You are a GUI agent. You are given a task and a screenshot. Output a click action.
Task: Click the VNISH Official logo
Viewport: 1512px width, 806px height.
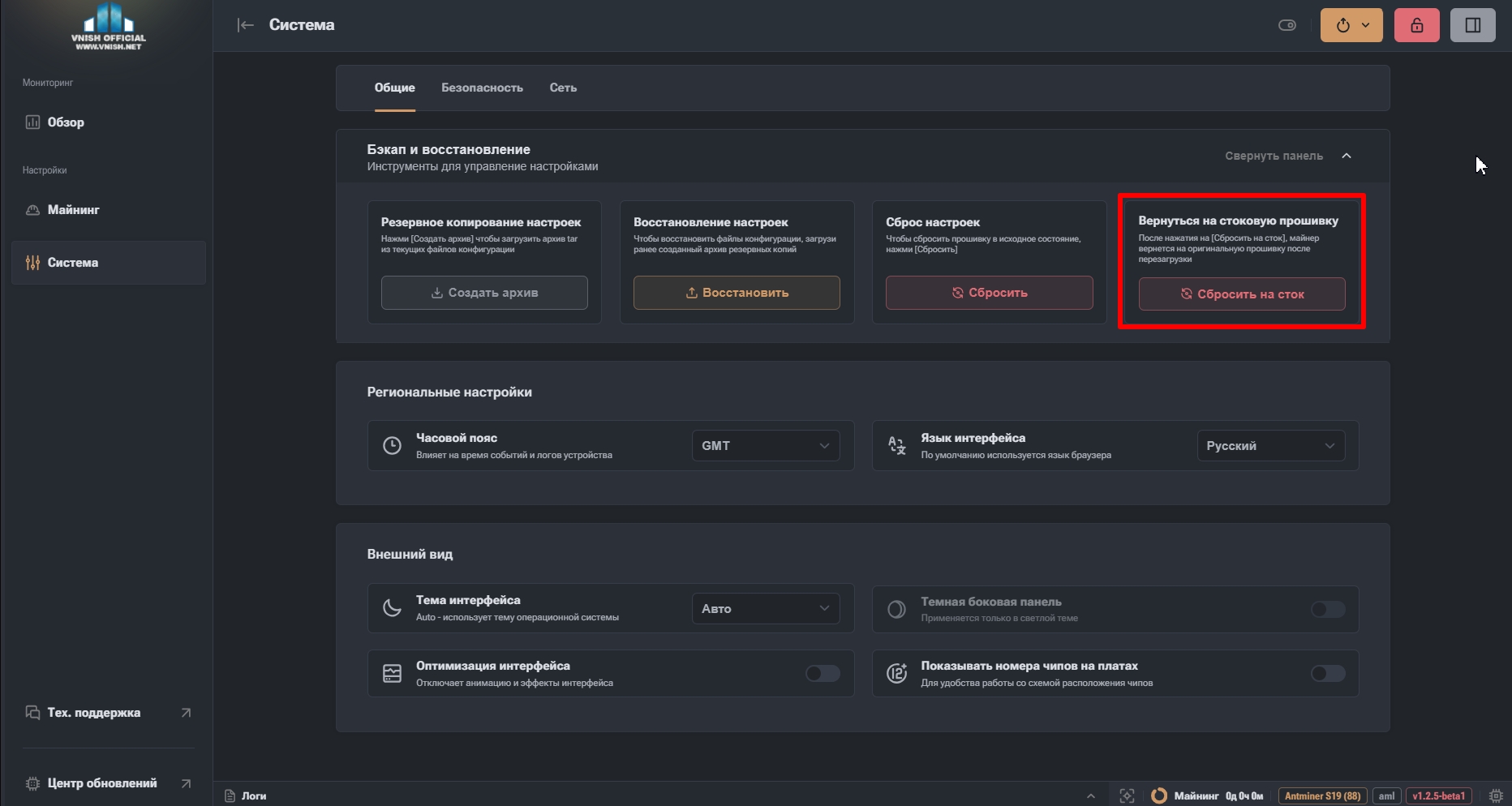(108, 27)
